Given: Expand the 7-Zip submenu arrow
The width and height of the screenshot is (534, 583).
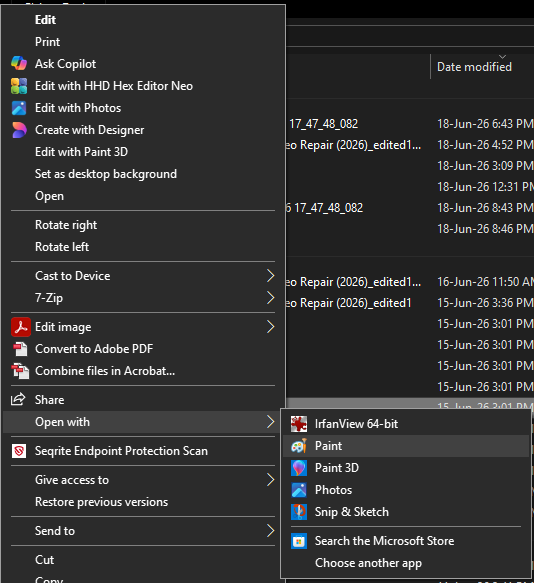Looking at the screenshot, I should [x=271, y=298].
